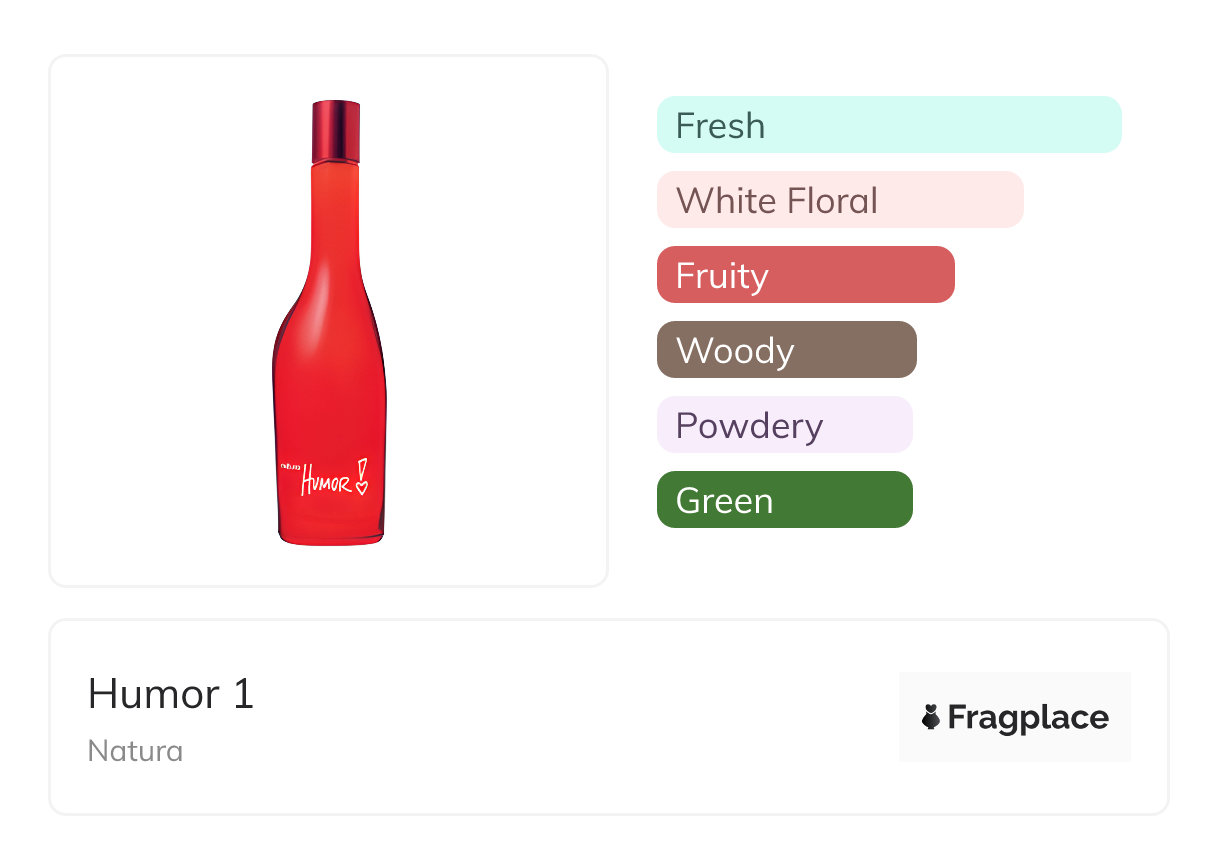Click the Fragplace logo icon
The image size is (1218, 864).
[x=932, y=717]
